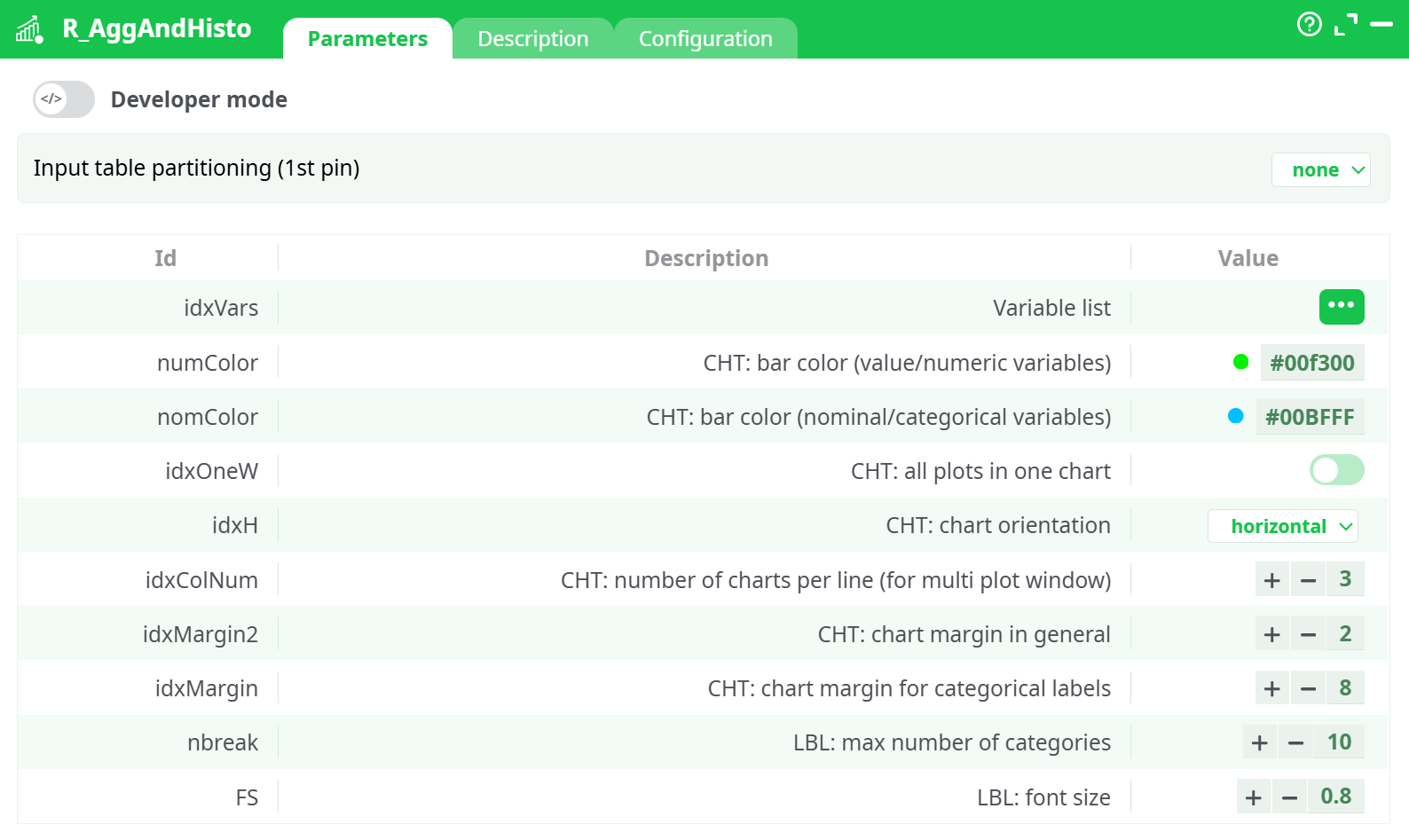Edit the #00BFFF color hex field
The image size is (1409, 840).
[1310, 417]
